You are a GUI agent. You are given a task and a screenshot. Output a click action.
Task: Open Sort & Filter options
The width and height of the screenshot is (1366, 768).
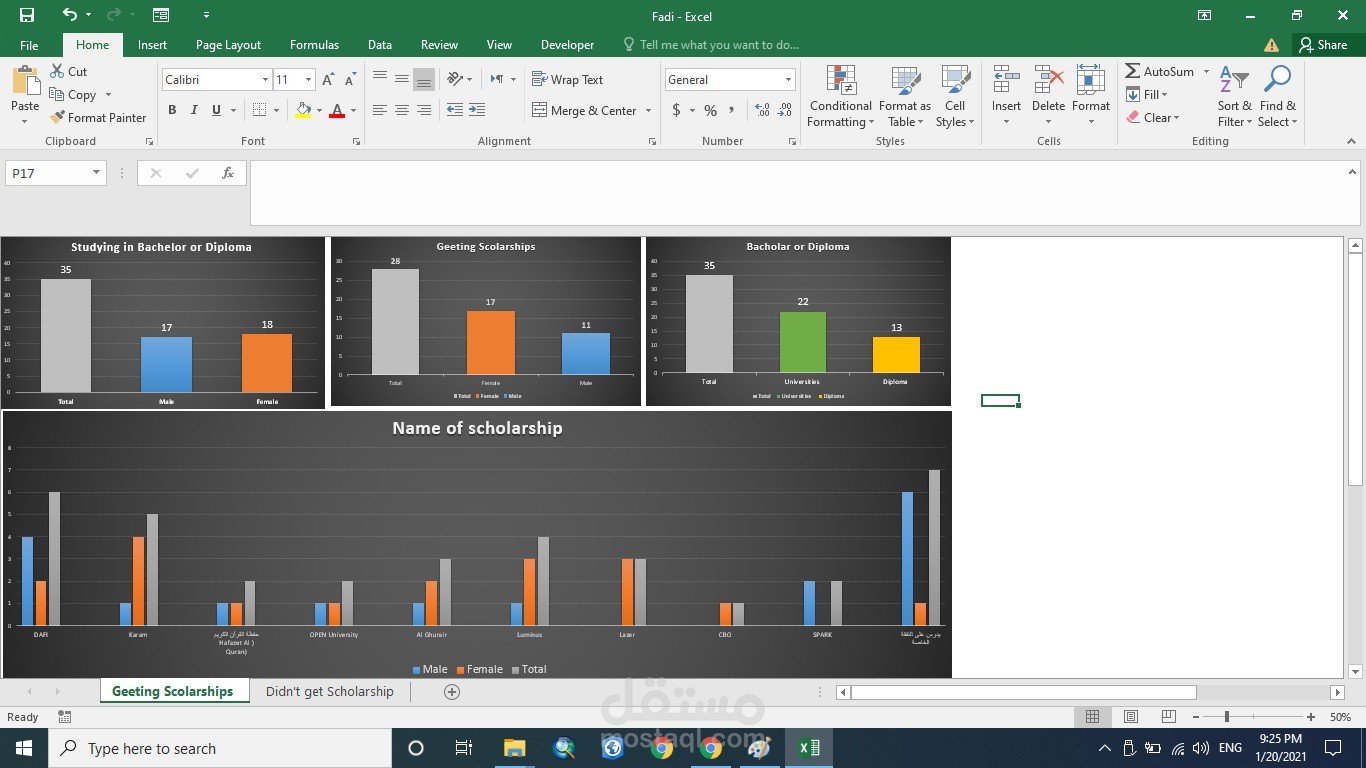coord(1234,97)
